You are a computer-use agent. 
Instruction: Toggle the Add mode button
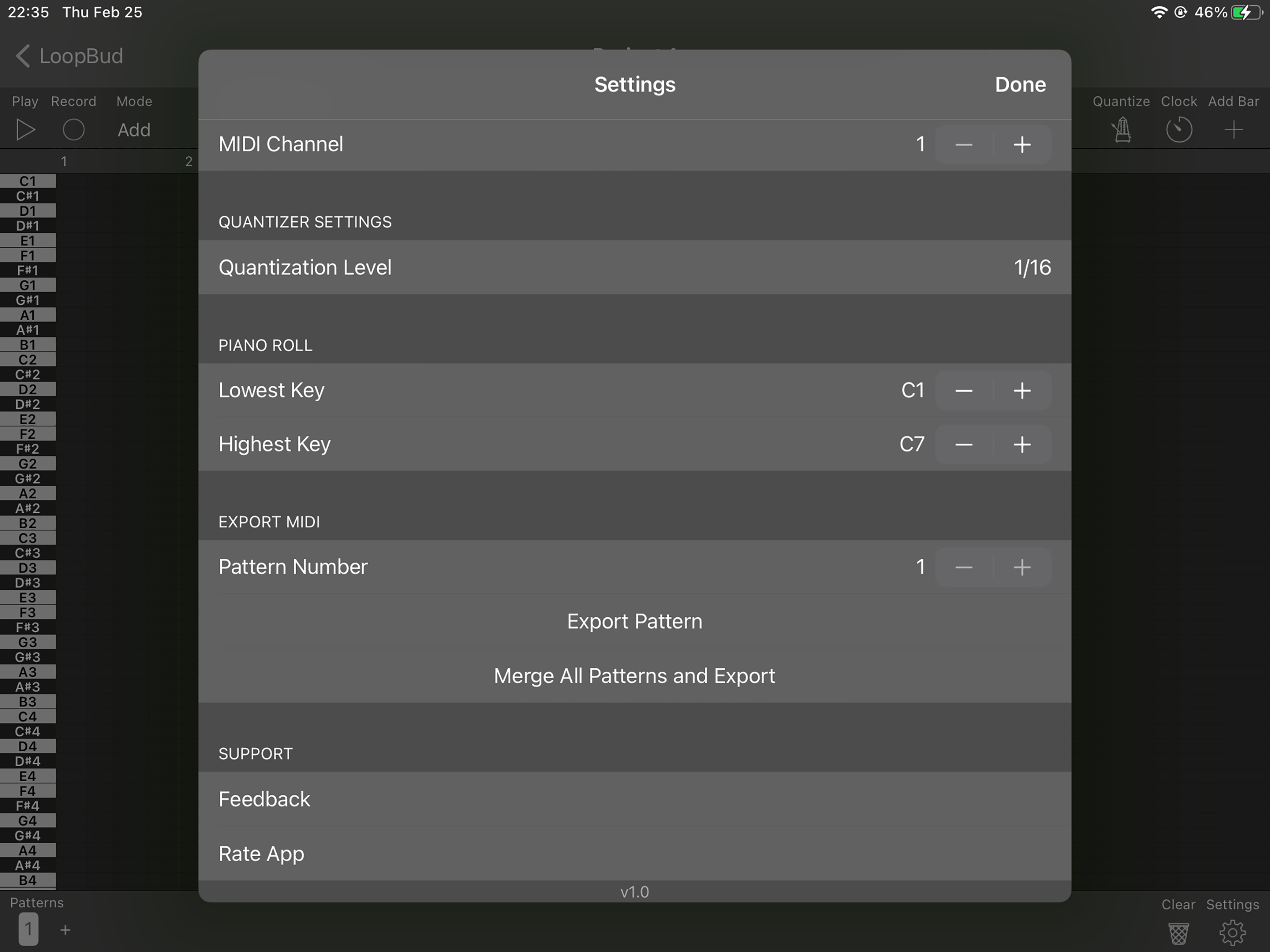(134, 130)
